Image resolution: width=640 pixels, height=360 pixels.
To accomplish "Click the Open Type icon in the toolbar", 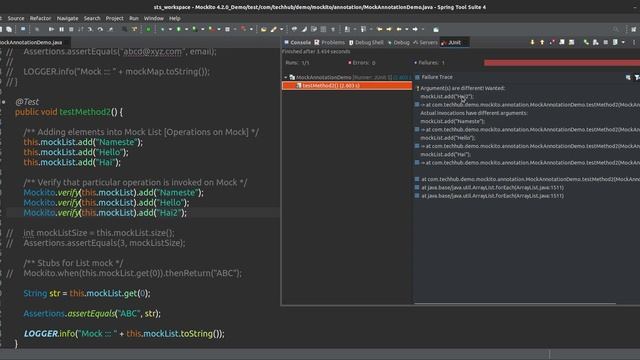I will (x=263, y=29).
